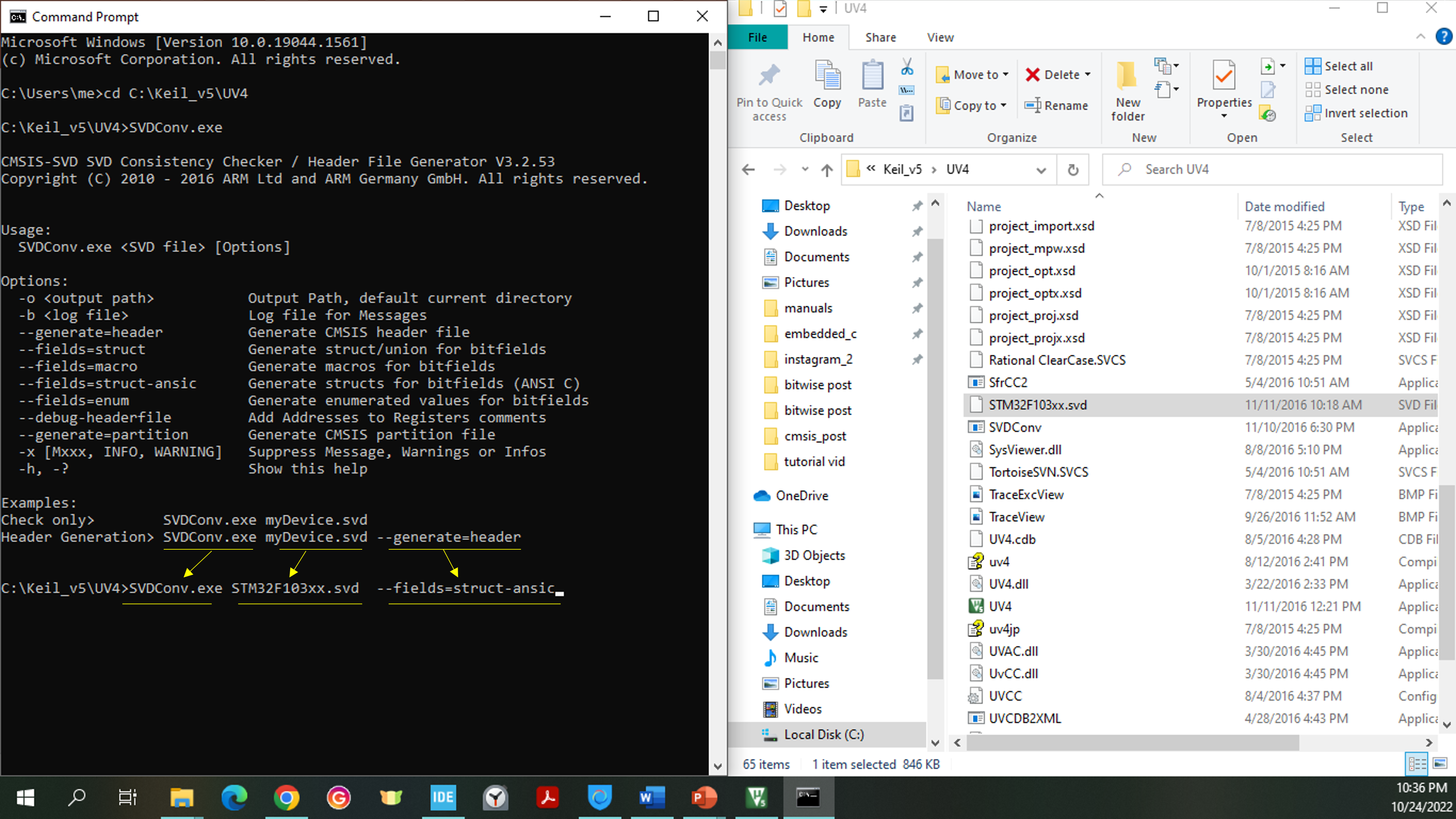
Task: Click the Search UV4 input field
Action: pyautogui.click(x=1272, y=170)
